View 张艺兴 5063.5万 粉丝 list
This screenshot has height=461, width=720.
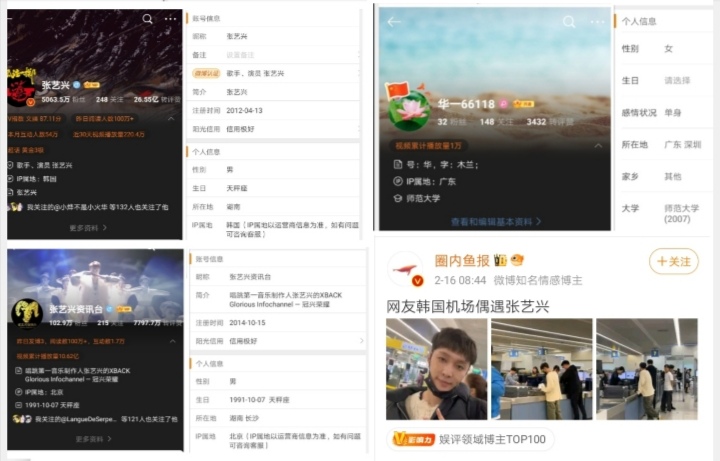[63, 99]
